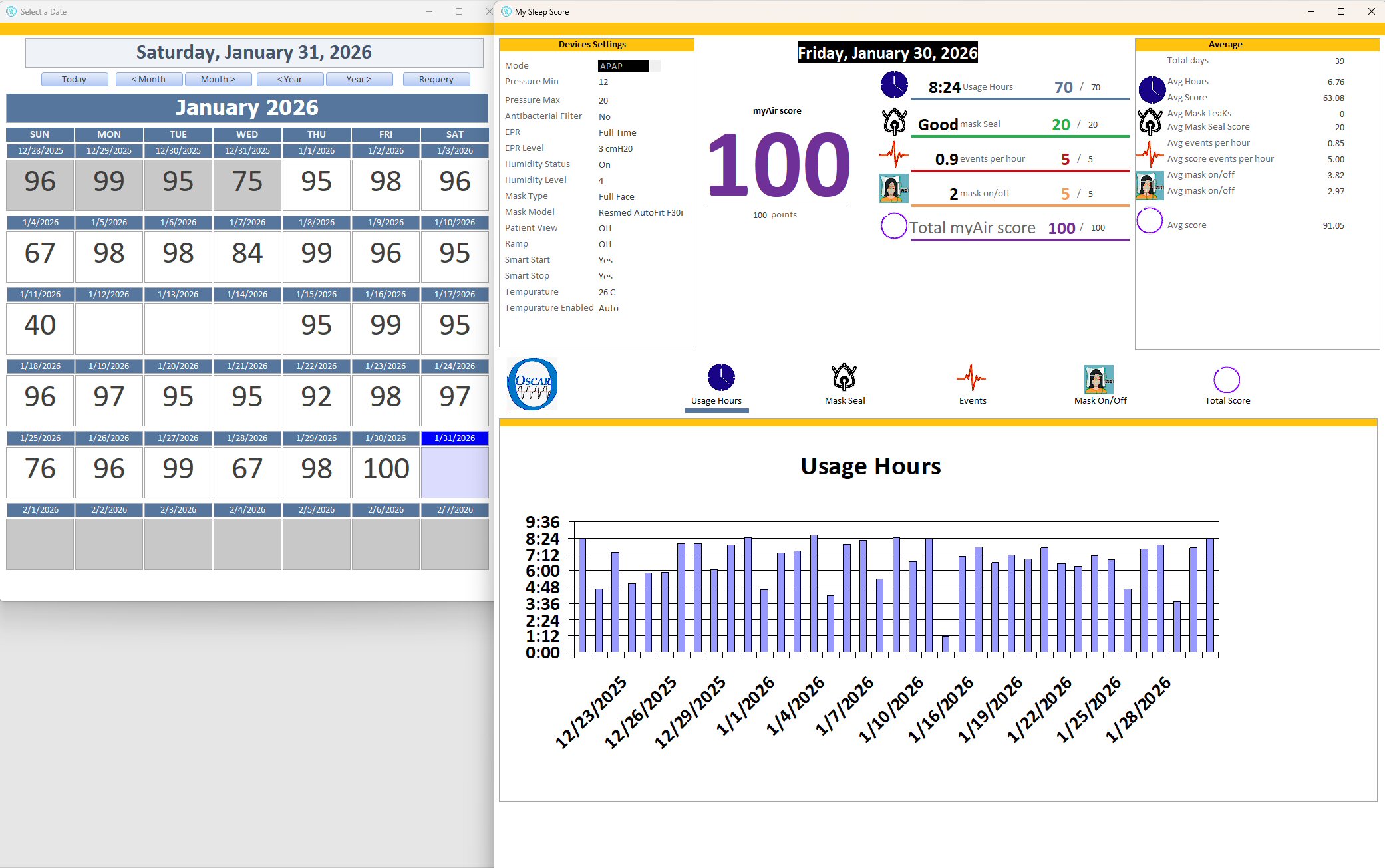Click the Avg Hours clock icon

tap(1151, 89)
